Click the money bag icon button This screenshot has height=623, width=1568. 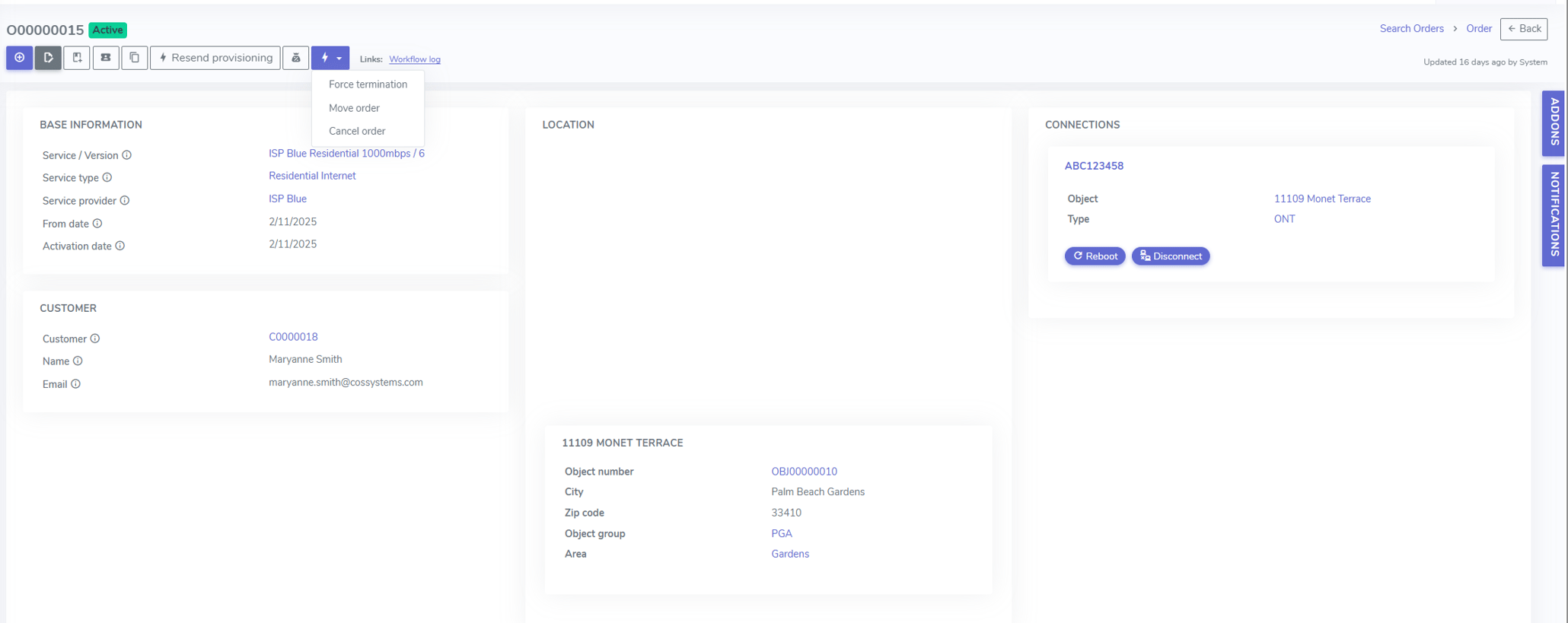pos(296,58)
